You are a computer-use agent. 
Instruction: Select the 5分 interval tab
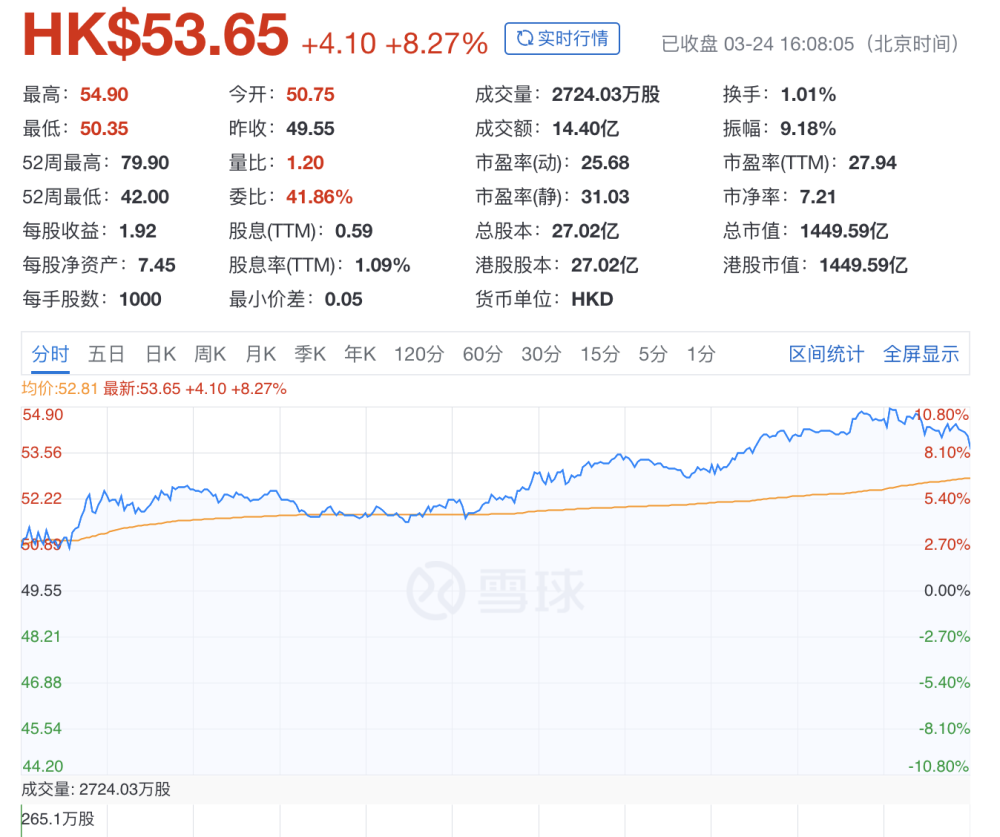[652, 354]
